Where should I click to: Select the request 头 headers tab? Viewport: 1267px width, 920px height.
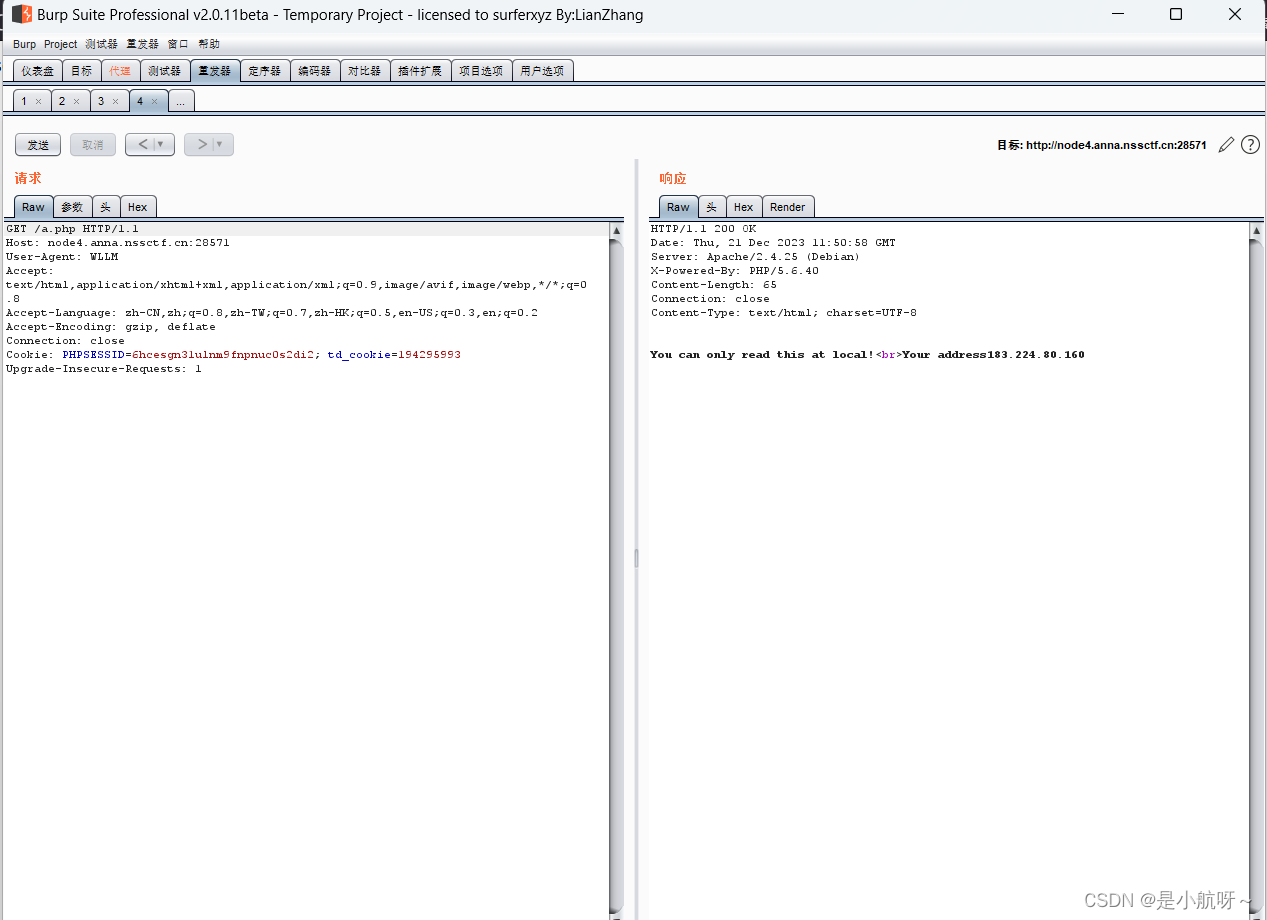[106, 207]
